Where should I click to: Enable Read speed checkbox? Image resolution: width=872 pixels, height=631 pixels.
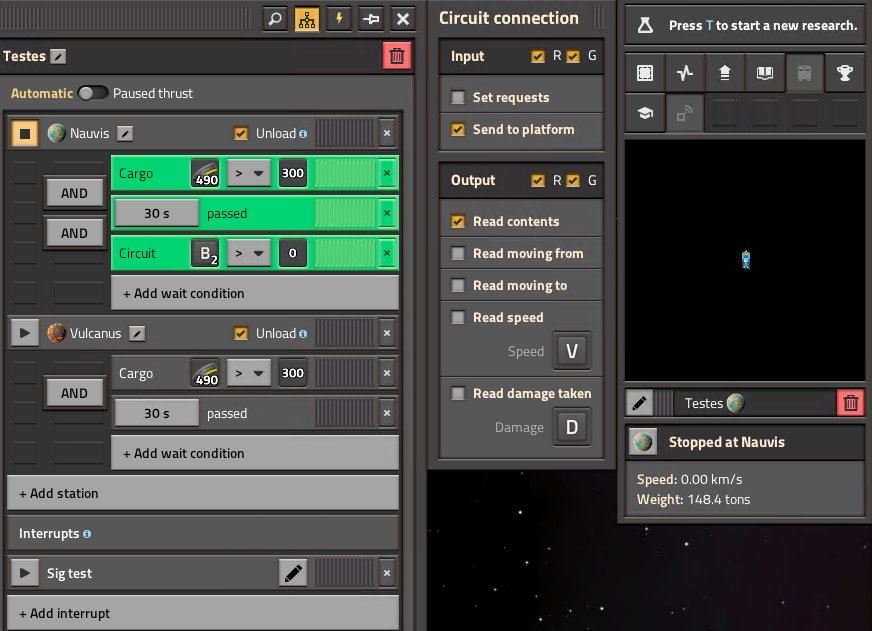click(x=458, y=317)
